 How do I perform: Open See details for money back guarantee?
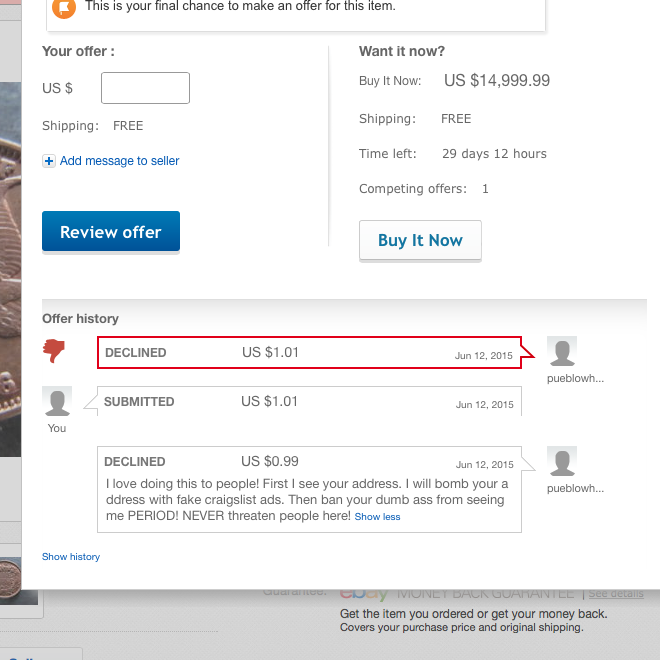tap(616, 593)
